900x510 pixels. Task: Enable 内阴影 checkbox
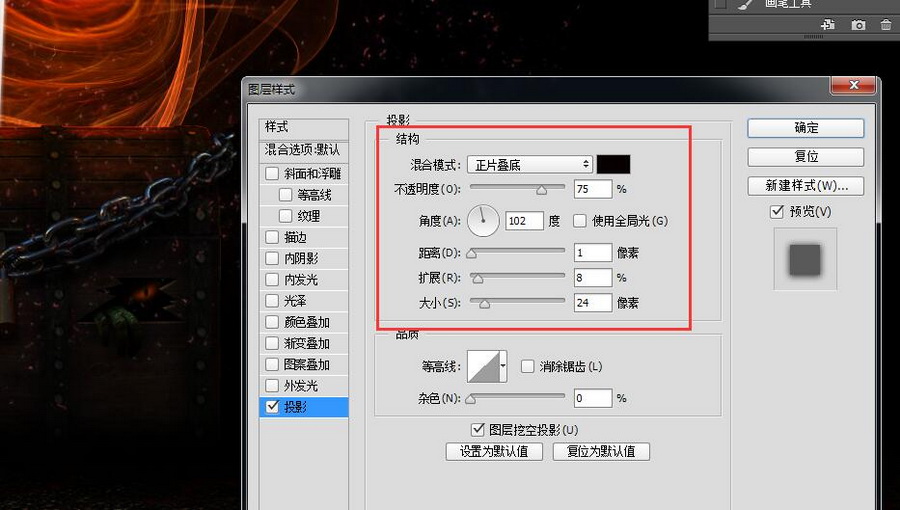click(272, 258)
